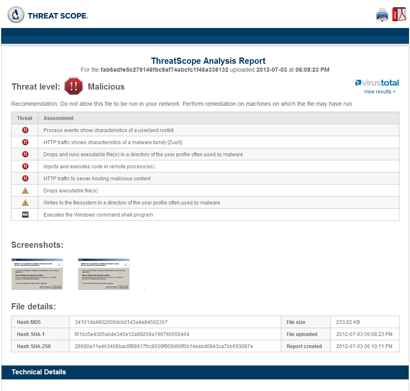Image resolution: width=410 pixels, height=391 pixels.
Task: Select 'HTTP traffic to server hosting malicious content'
Action: [97, 178]
